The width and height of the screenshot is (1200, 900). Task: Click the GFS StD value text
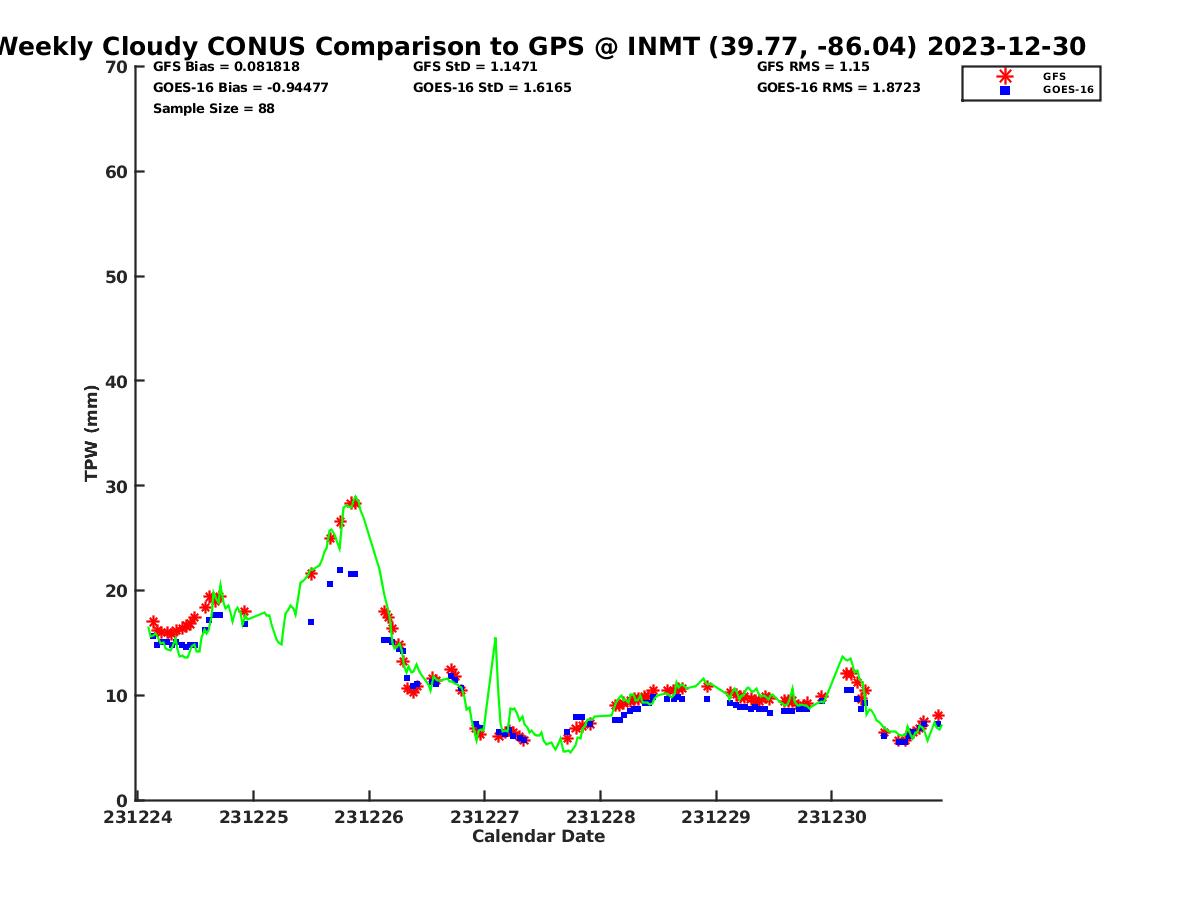coord(475,67)
